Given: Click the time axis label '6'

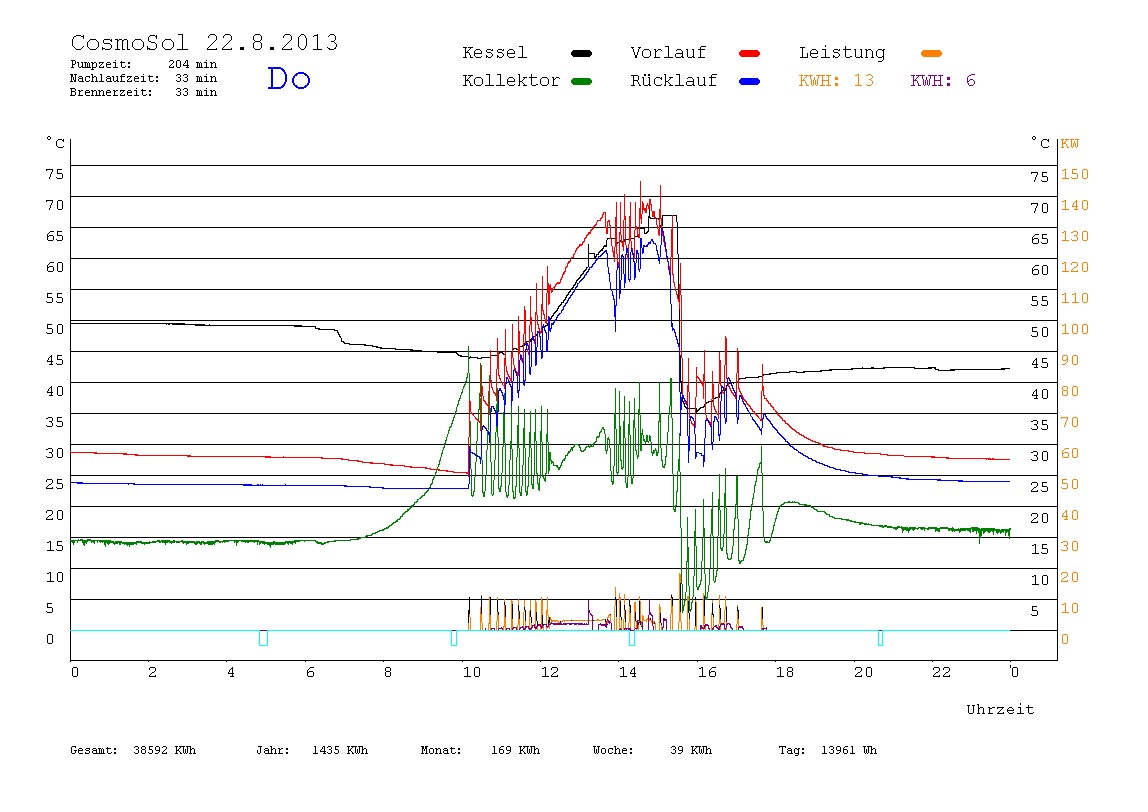Looking at the screenshot, I should (x=310, y=672).
